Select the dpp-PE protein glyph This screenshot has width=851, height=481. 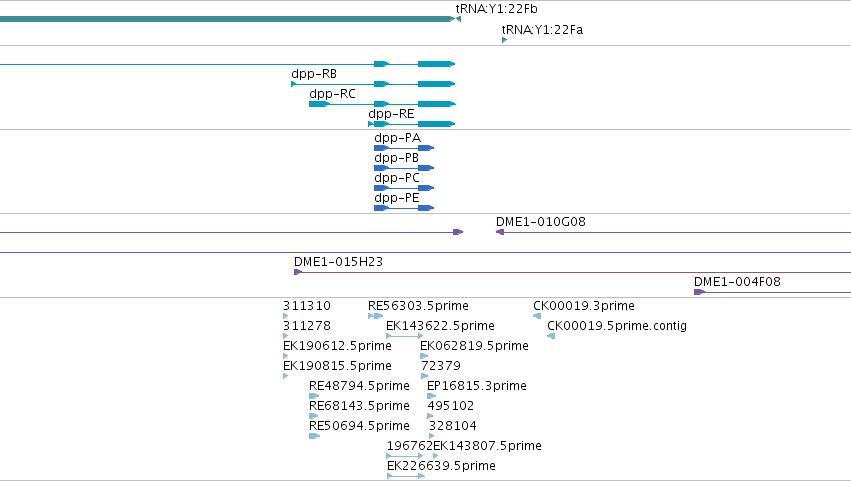(x=404, y=208)
